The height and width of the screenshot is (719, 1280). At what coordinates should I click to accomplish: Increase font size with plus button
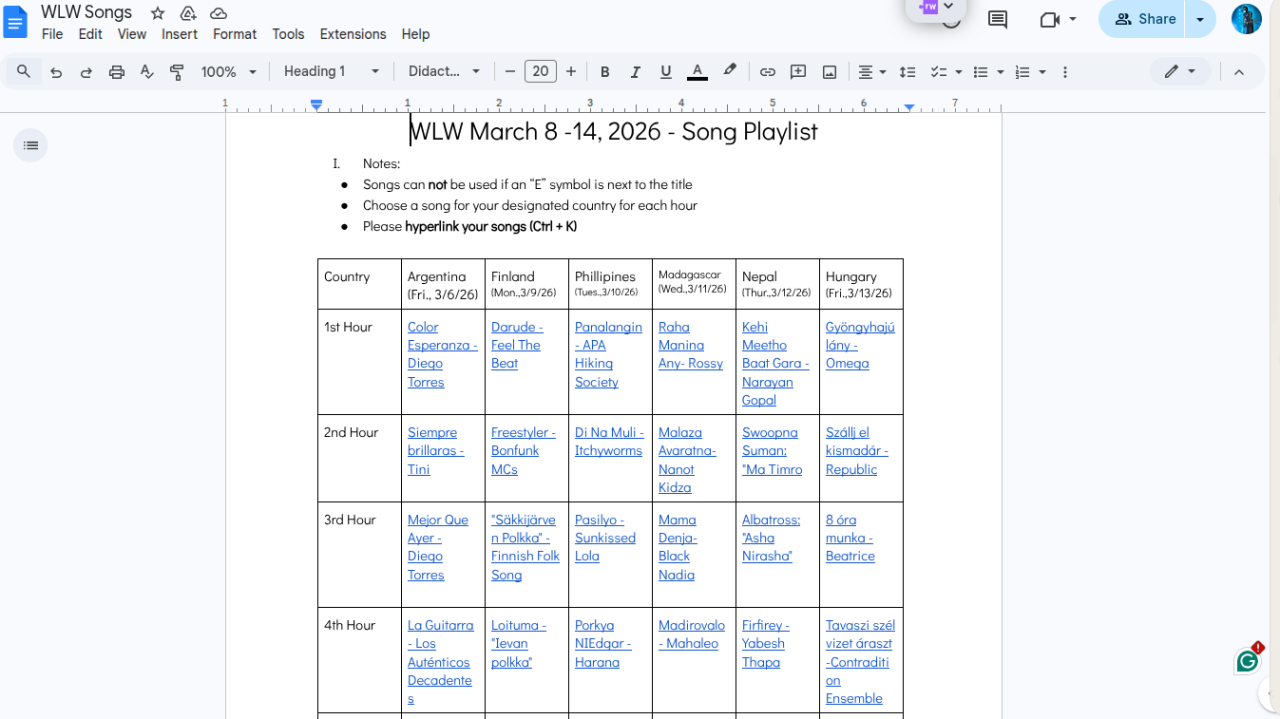571,72
